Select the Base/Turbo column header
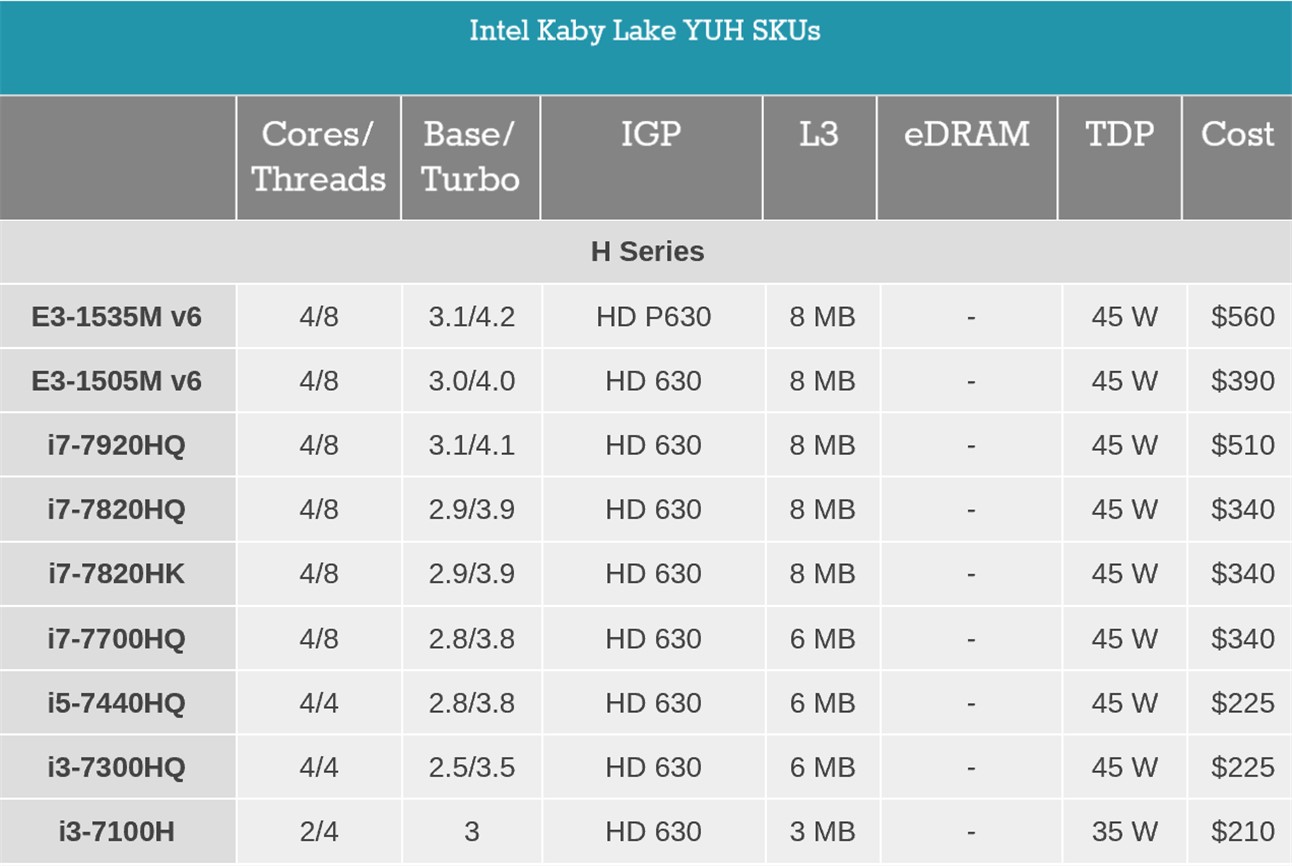This screenshot has height=866, width=1292. 470,157
